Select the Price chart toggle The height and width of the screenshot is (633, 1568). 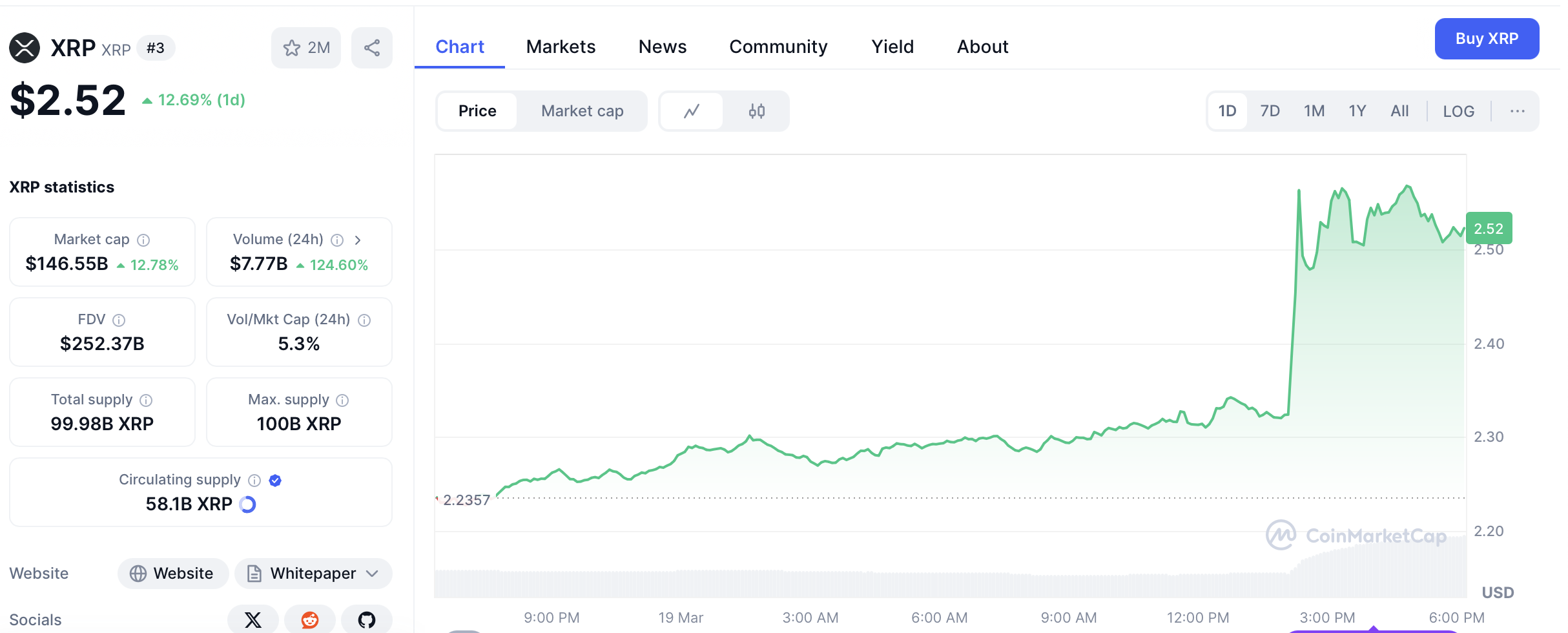tap(477, 111)
